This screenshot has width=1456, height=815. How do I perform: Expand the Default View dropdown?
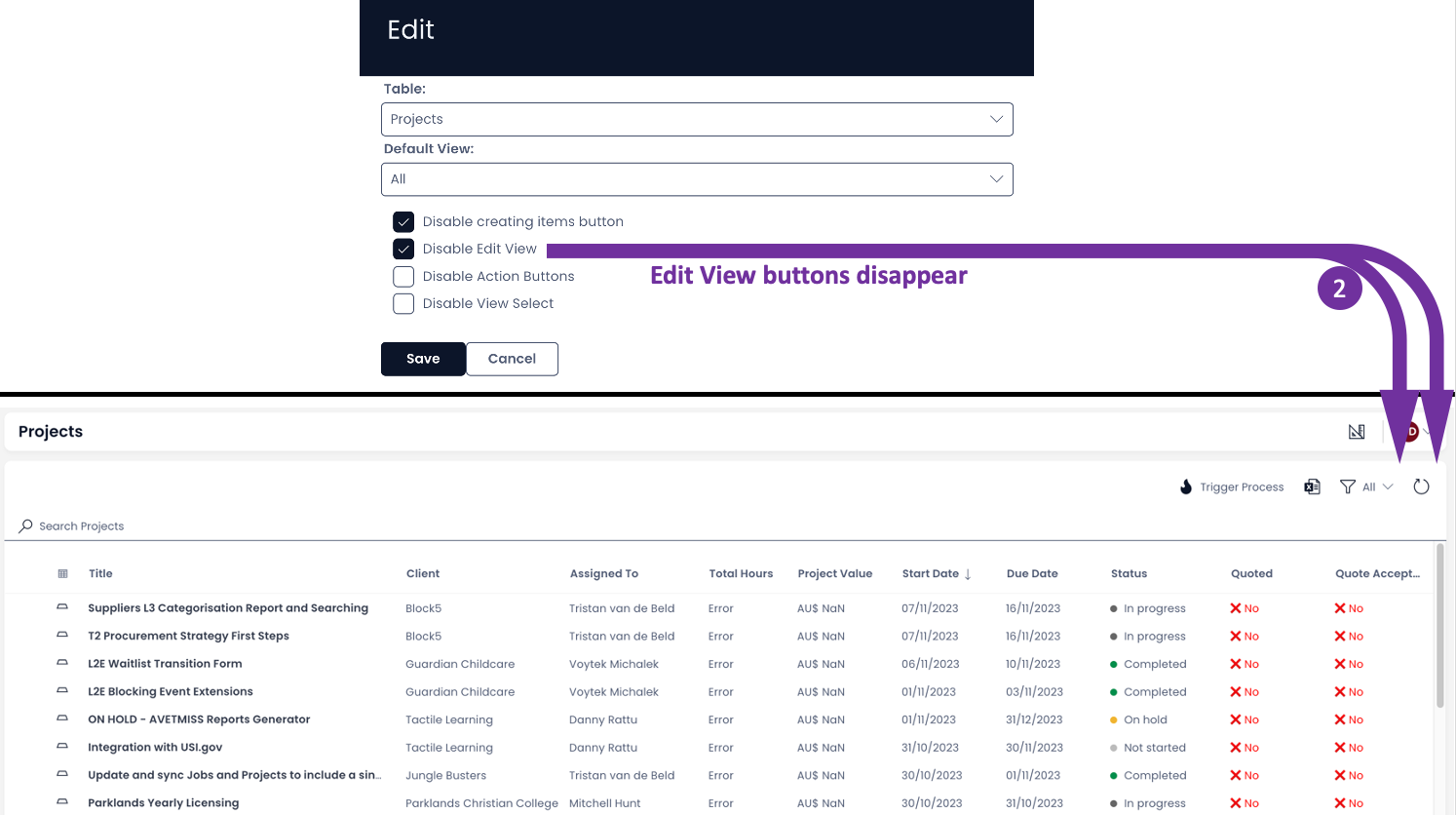coord(697,179)
